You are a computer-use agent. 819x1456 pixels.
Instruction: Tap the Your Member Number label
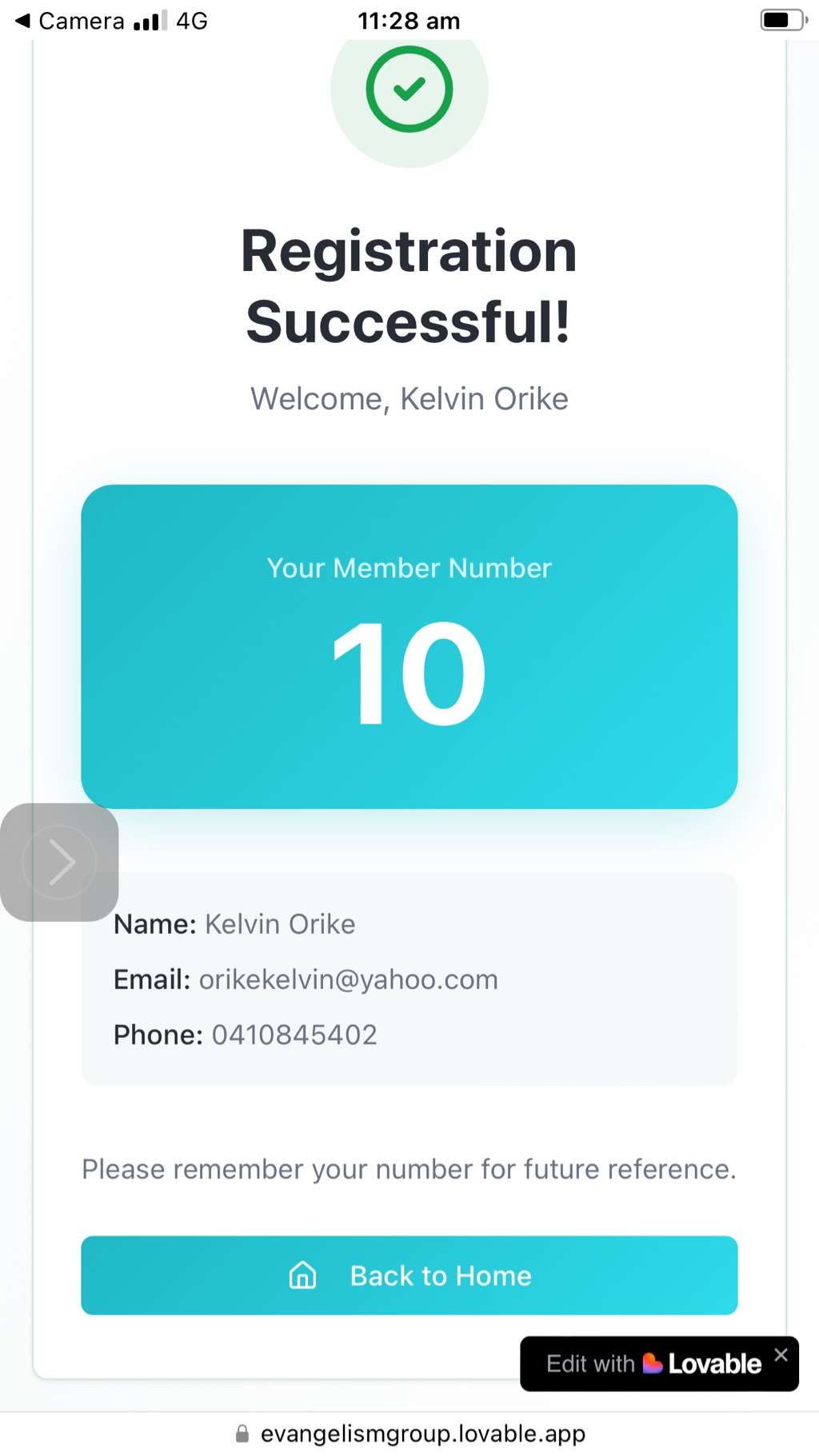409,568
